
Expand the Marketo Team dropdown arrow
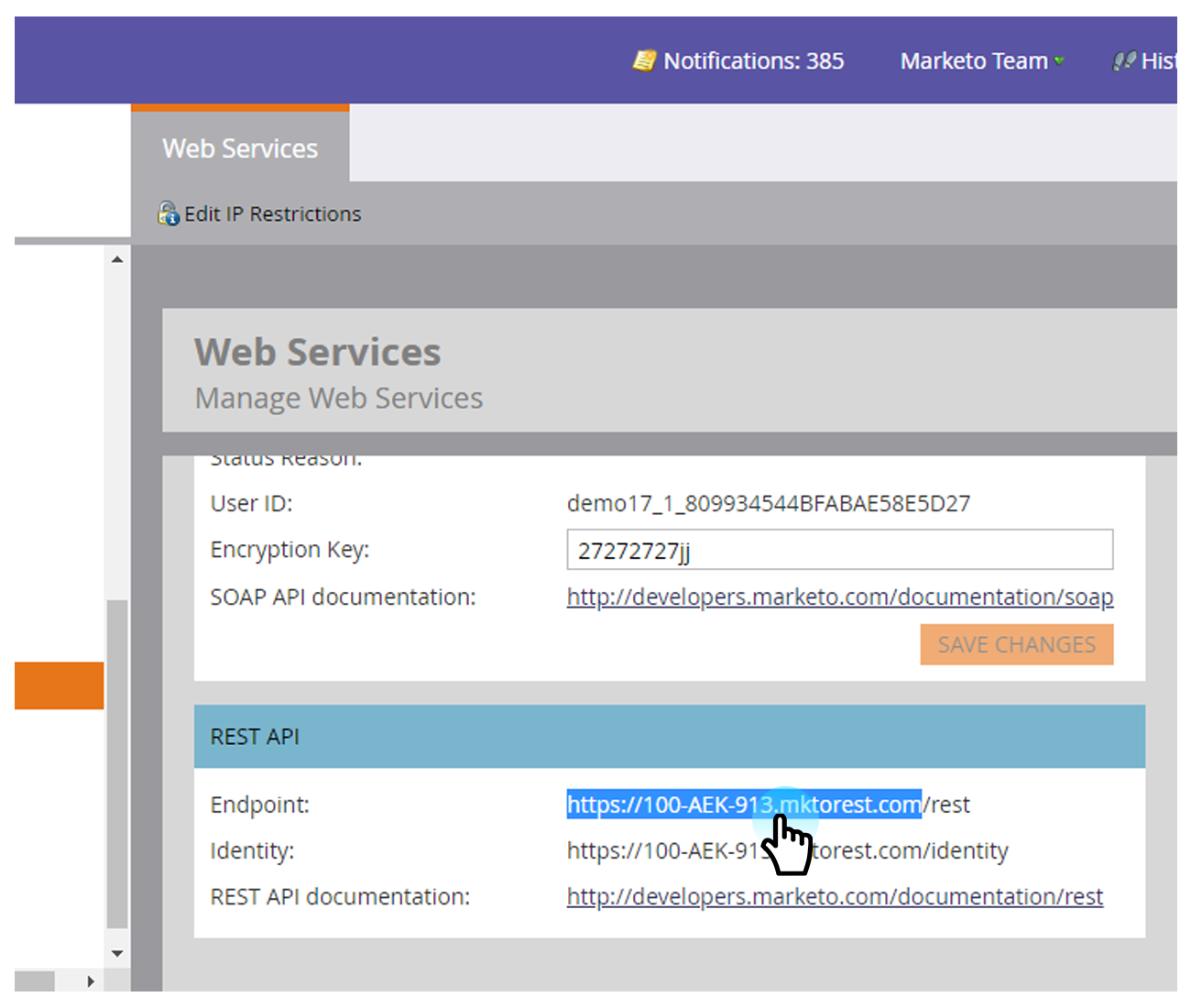(x=1060, y=61)
